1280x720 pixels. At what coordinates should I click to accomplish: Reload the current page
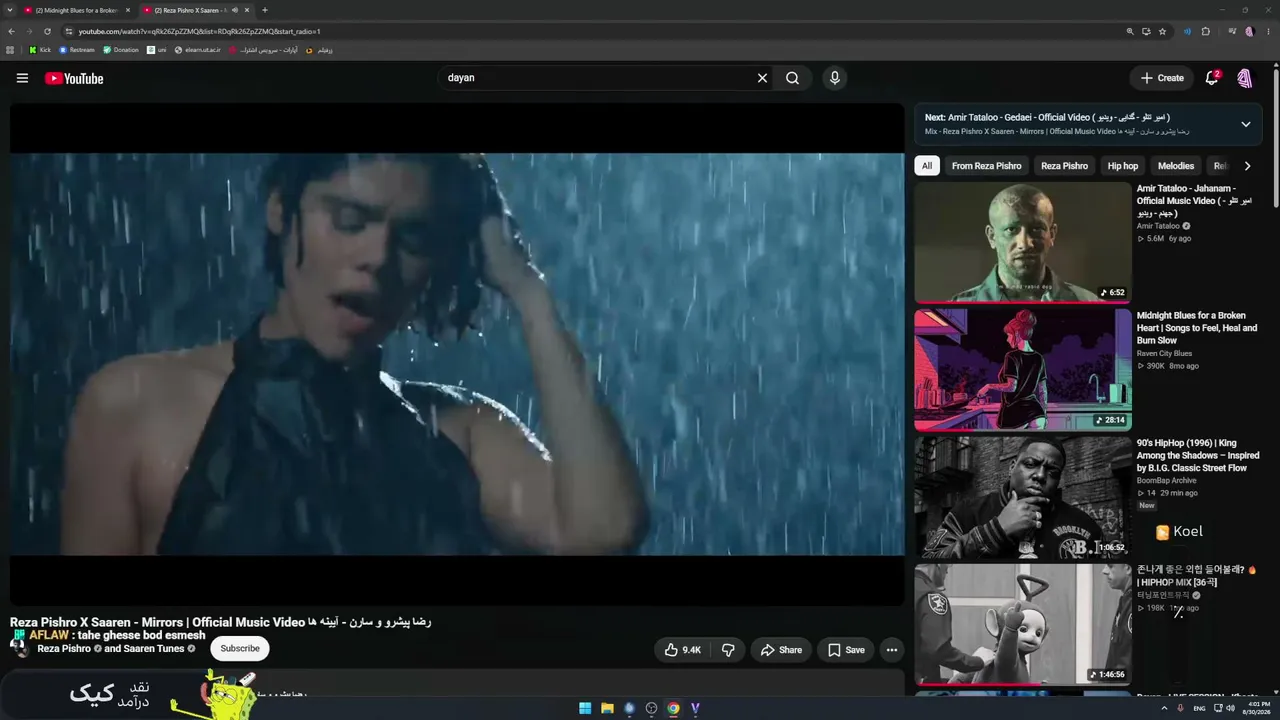(x=47, y=31)
